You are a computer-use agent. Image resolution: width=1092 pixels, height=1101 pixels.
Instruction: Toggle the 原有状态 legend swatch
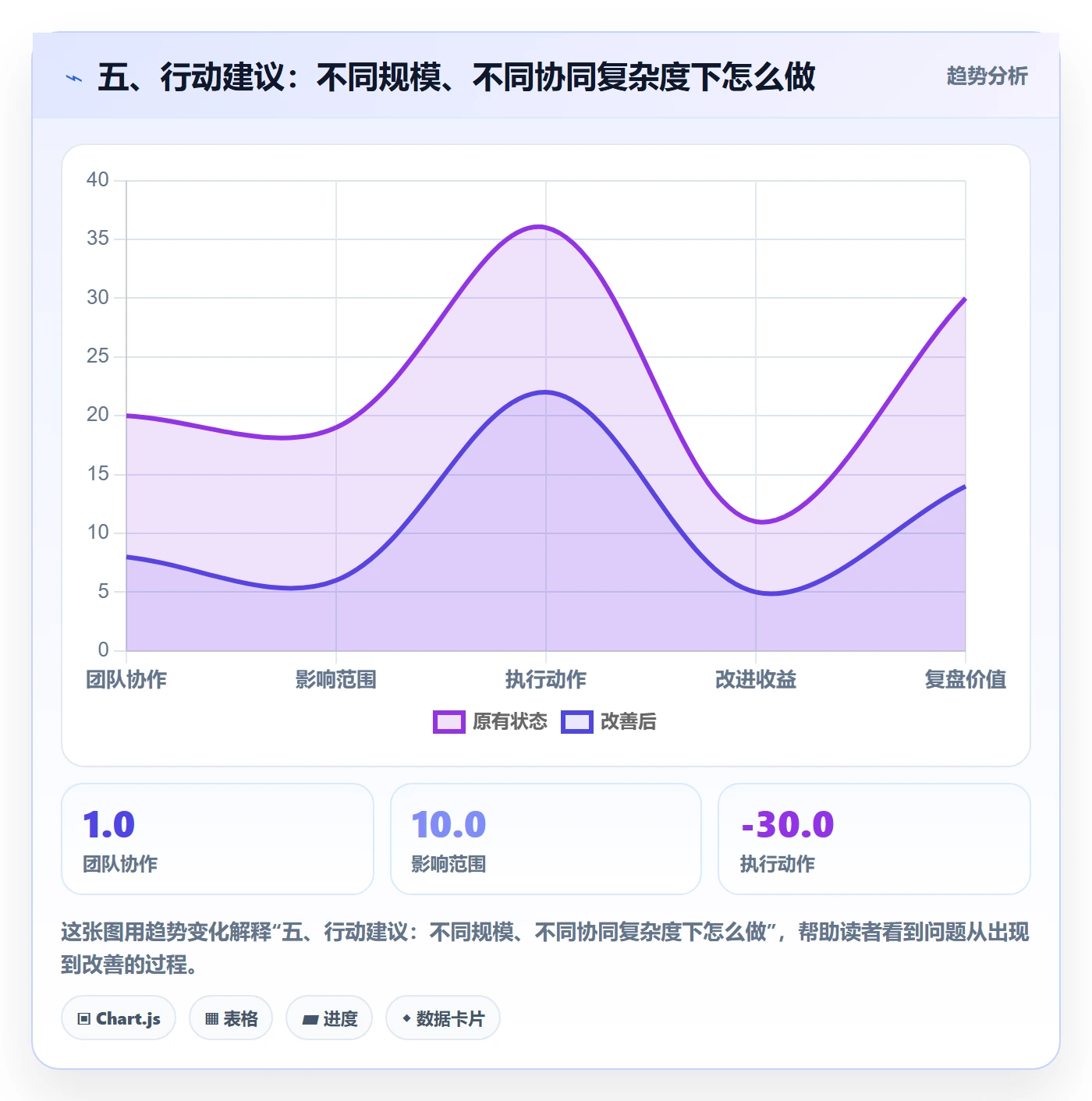pyautogui.click(x=449, y=722)
